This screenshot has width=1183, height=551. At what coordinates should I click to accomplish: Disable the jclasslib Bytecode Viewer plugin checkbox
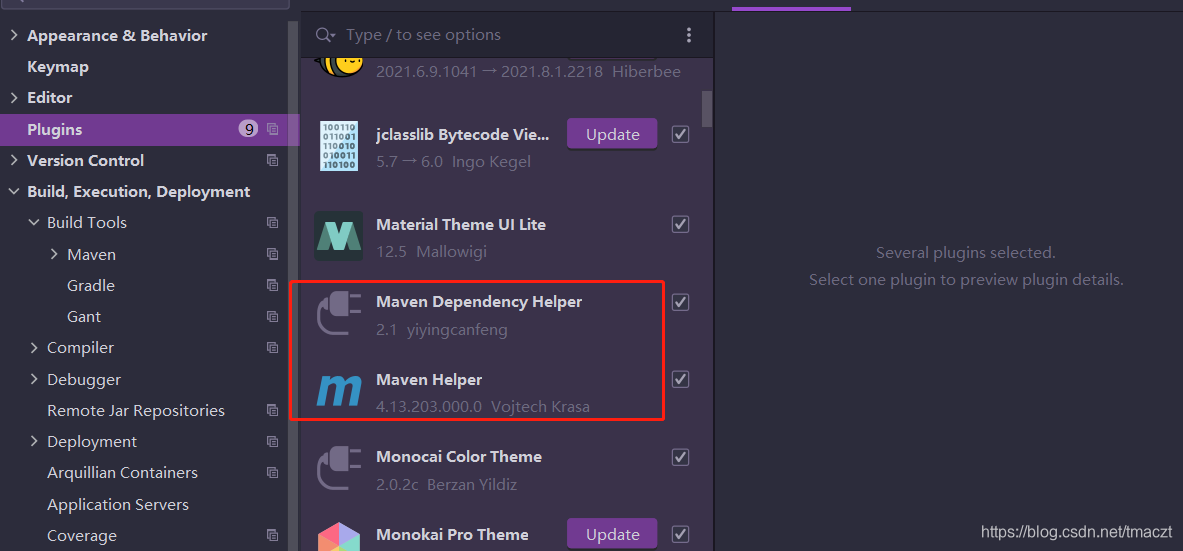tap(680, 134)
